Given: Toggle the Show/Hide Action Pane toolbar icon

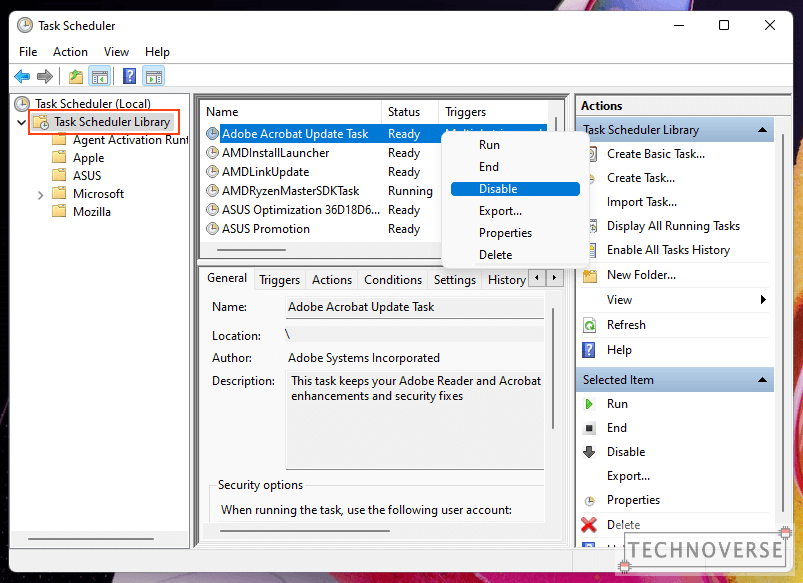Looking at the screenshot, I should (x=154, y=77).
